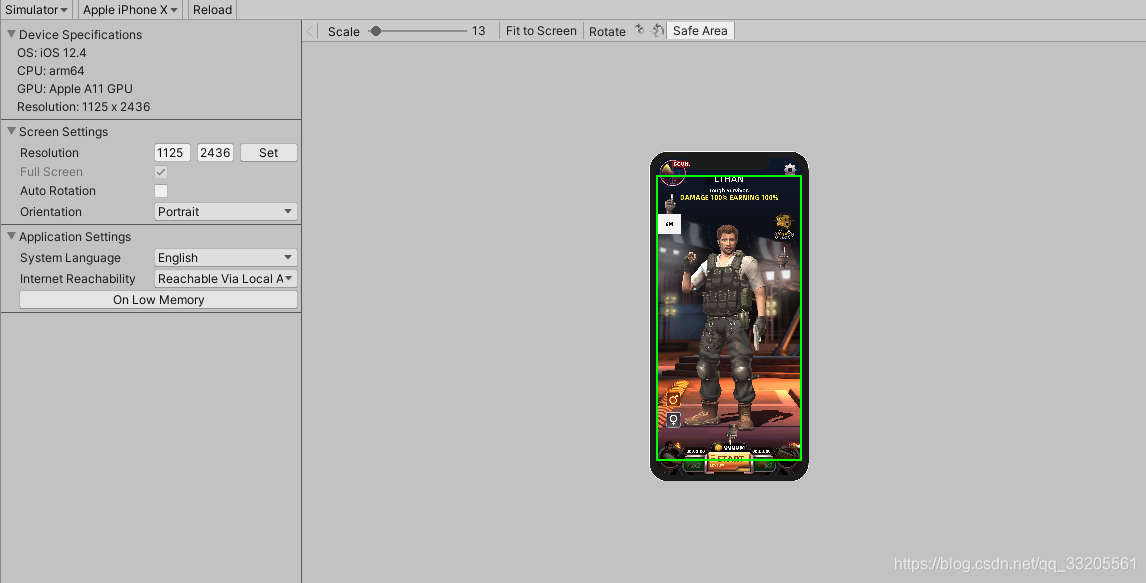1146x583 pixels.
Task: Click the Scale value 13
Action: point(479,31)
